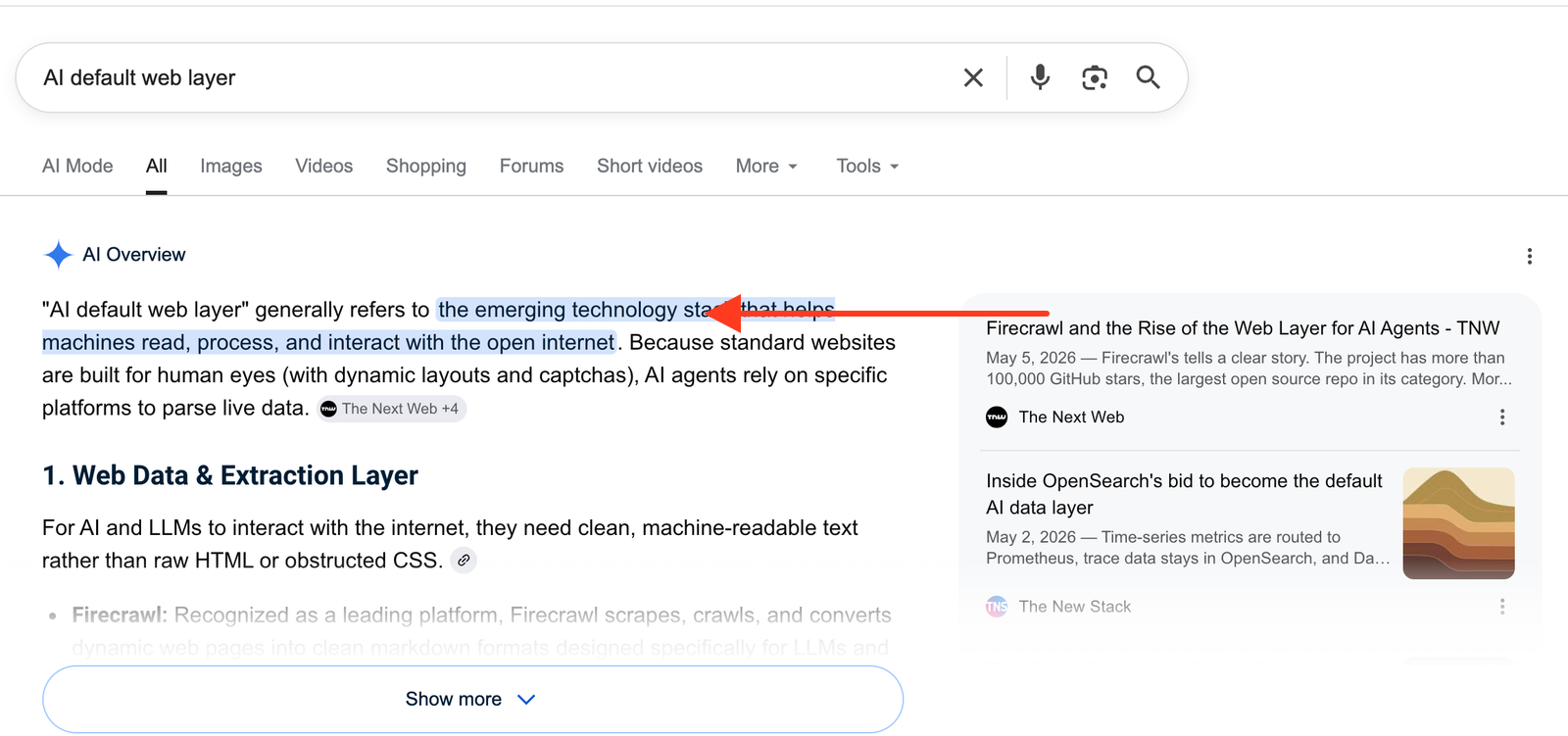Open three-dot menu for The New Stack source
Viewport: 1568px width, 736px height.
click(1501, 607)
